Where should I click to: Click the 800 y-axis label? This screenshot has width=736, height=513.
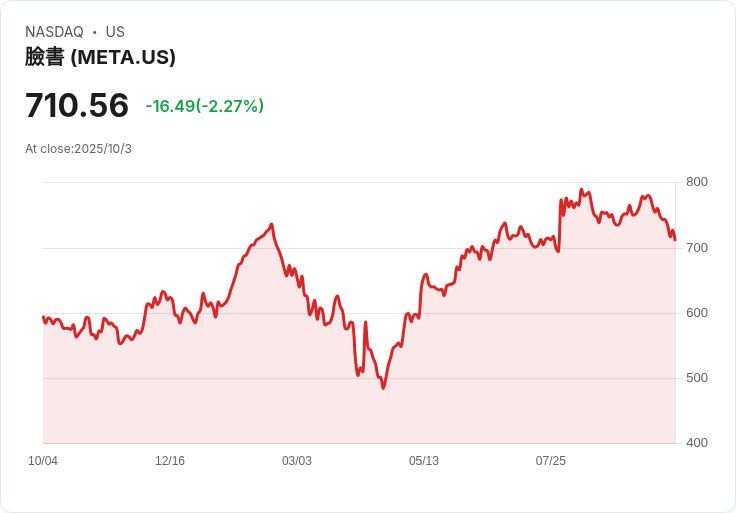pos(696,182)
